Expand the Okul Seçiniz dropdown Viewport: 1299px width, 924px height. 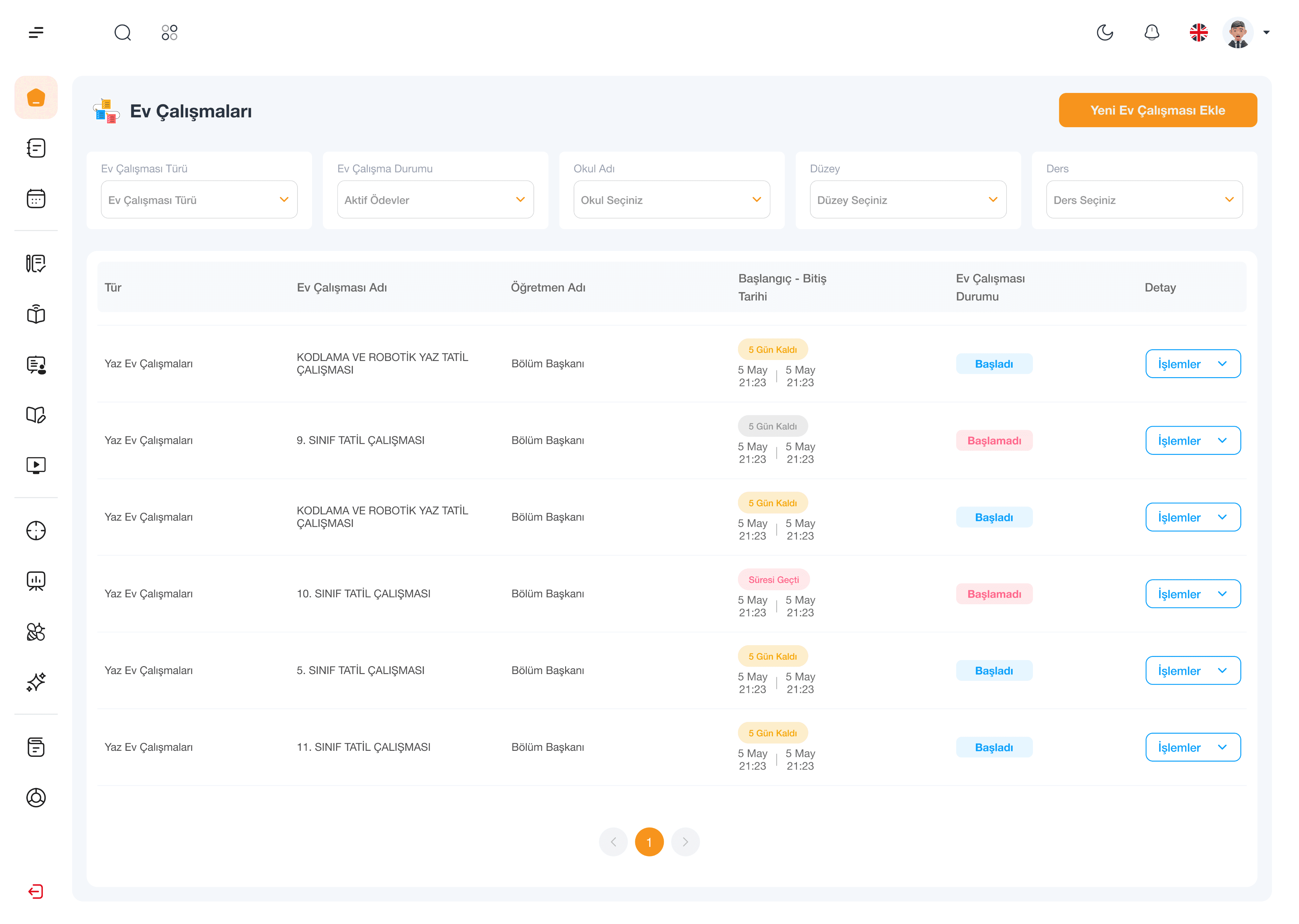pos(671,200)
